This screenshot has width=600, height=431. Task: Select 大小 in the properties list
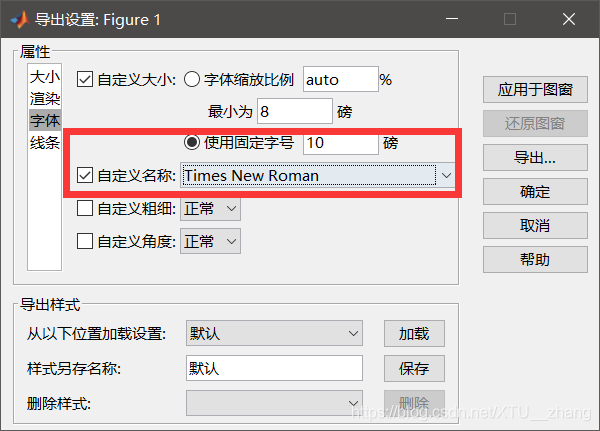45,77
